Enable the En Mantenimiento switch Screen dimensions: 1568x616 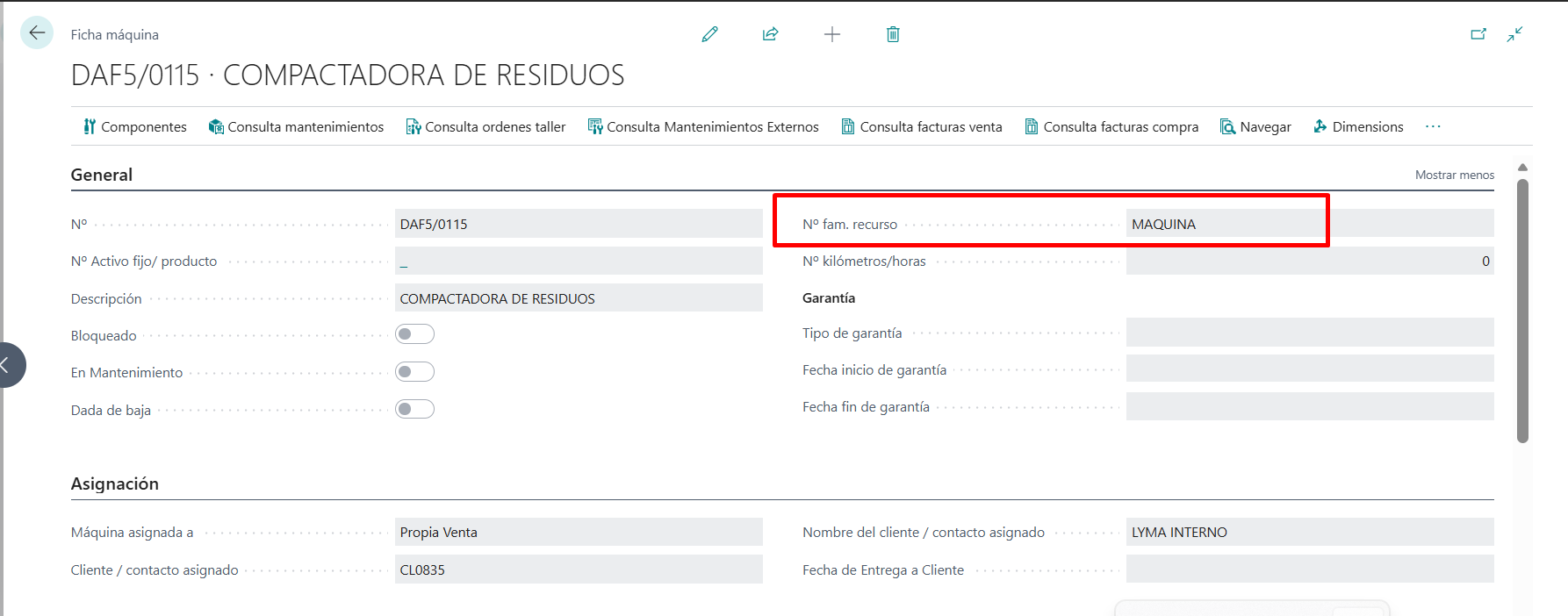point(414,371)
